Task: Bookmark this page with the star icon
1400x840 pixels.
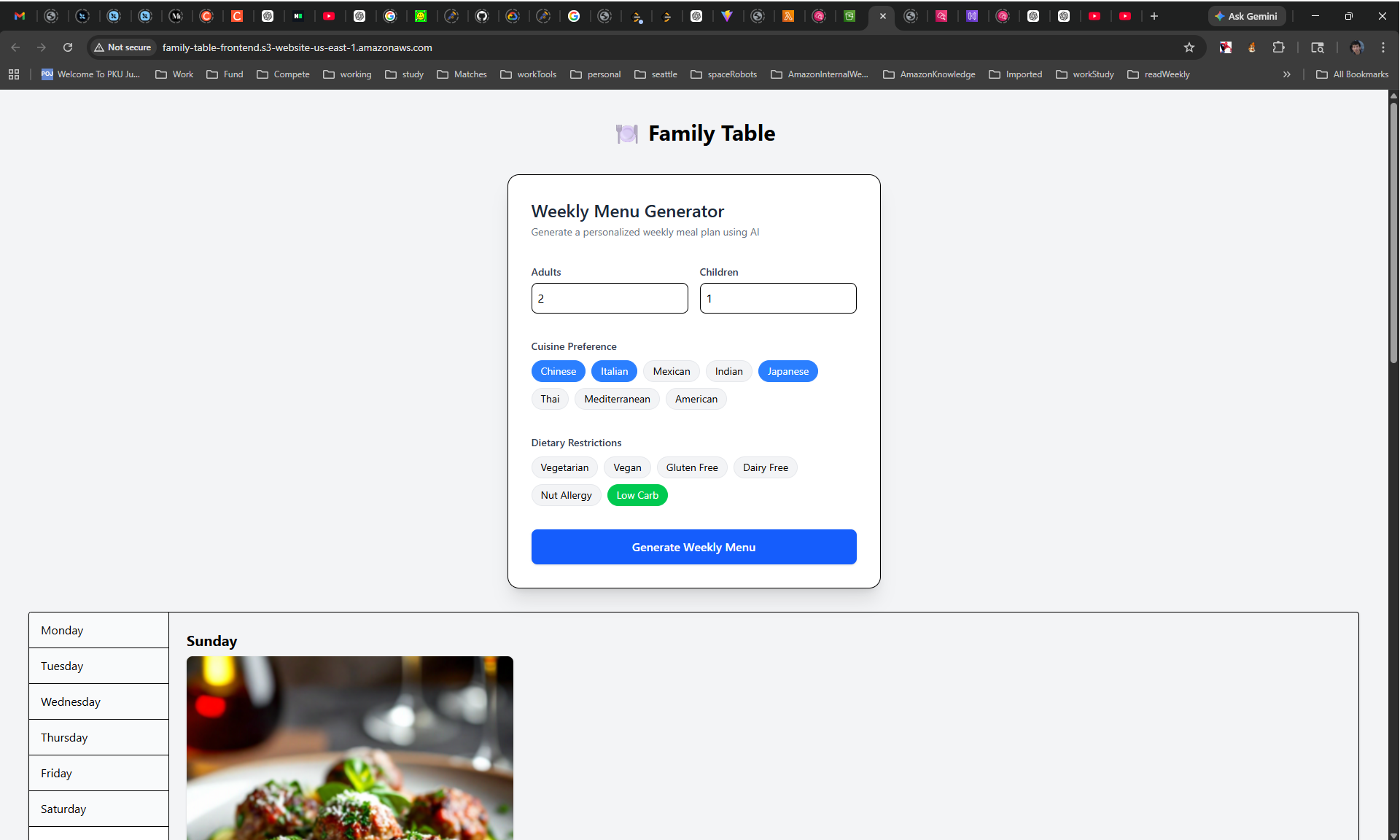Action: [1189, 47]
